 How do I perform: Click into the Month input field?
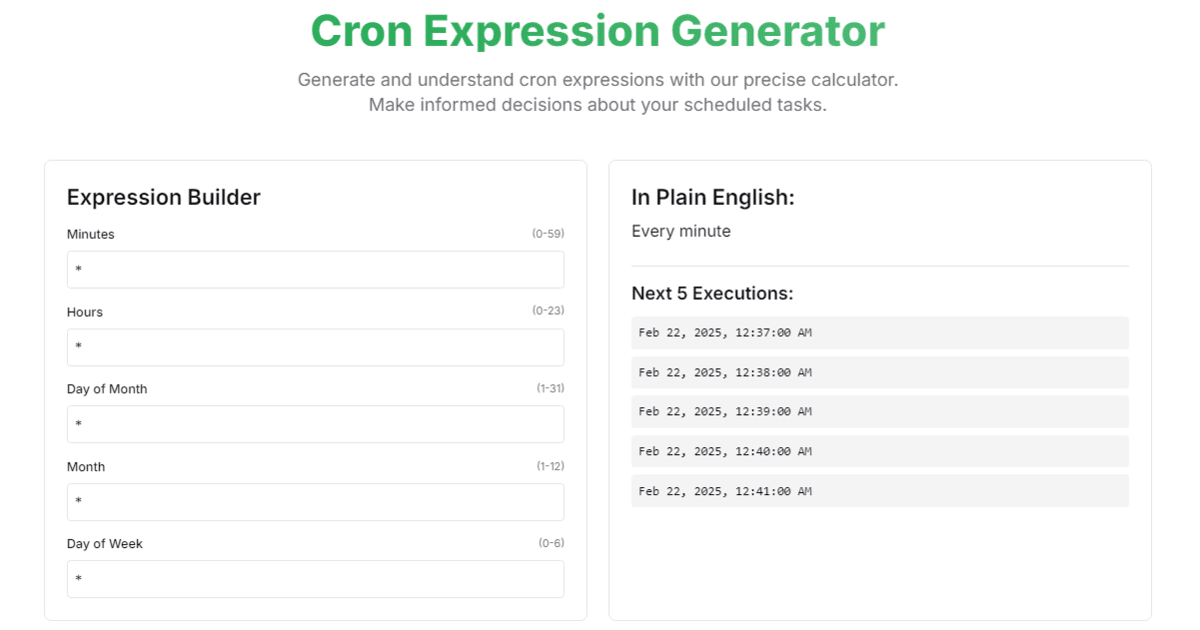click(x=315, y=502)
